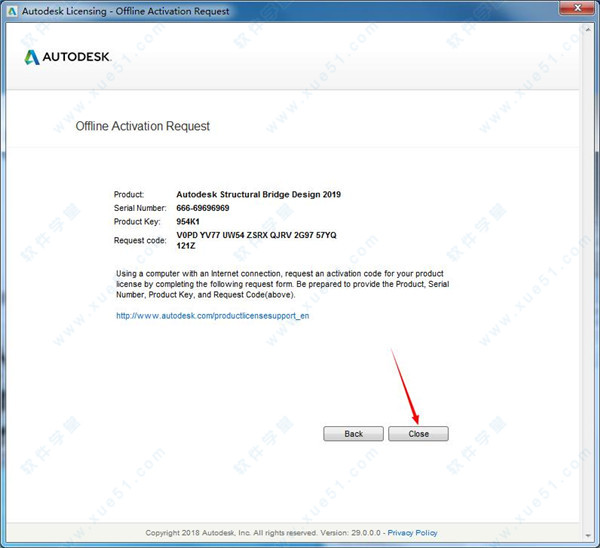Click the product key value 954K1

(x=189, y=221)
